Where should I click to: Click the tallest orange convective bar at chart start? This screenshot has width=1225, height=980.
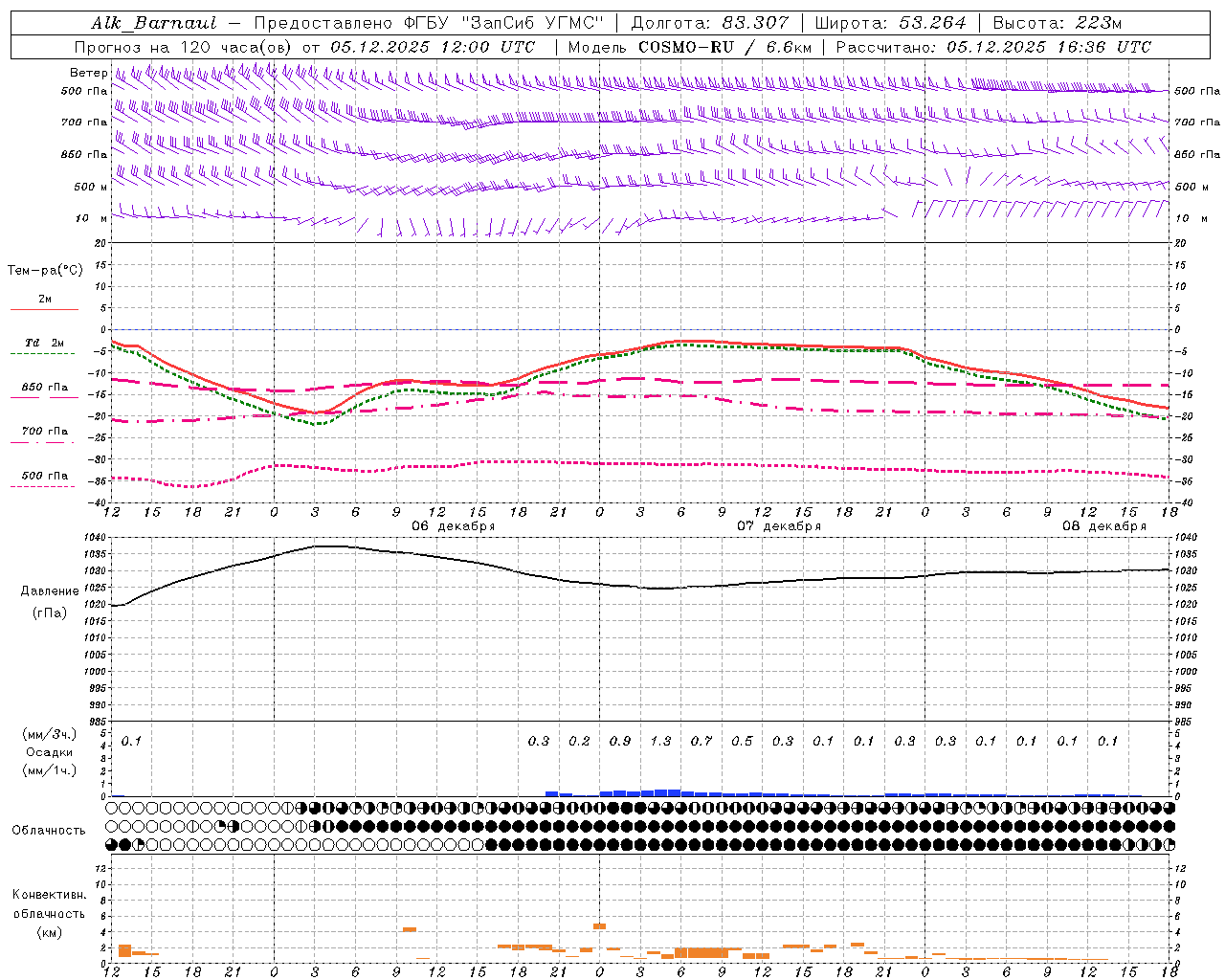[124, 950]
